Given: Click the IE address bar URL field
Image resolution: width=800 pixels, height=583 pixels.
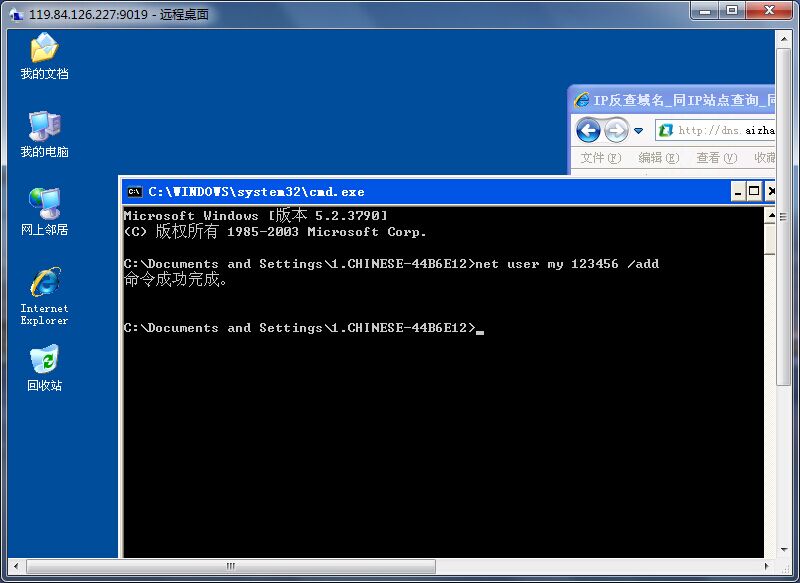Looking at the screenshot, I should [715, 131].
